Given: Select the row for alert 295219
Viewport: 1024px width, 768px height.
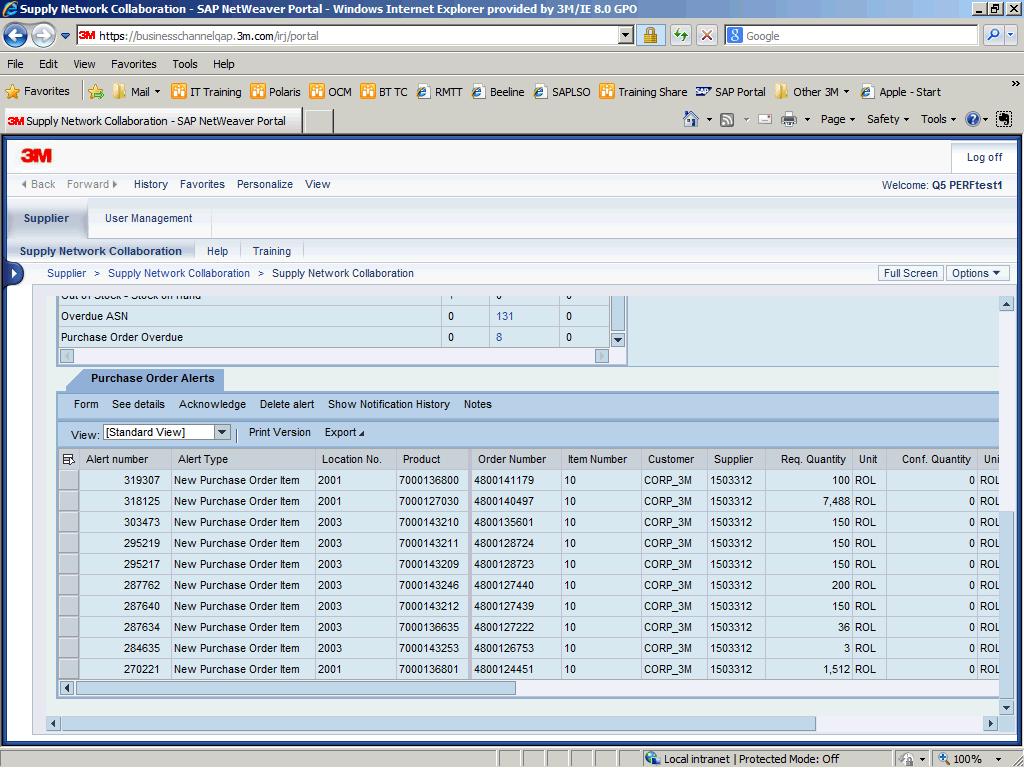Looking at the screenshot, I should 69,543.
